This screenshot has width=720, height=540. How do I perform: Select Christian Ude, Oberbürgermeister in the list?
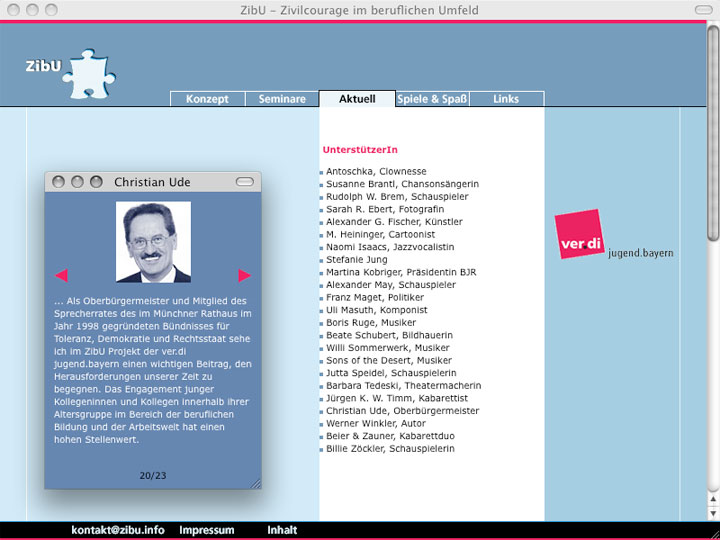402,411
